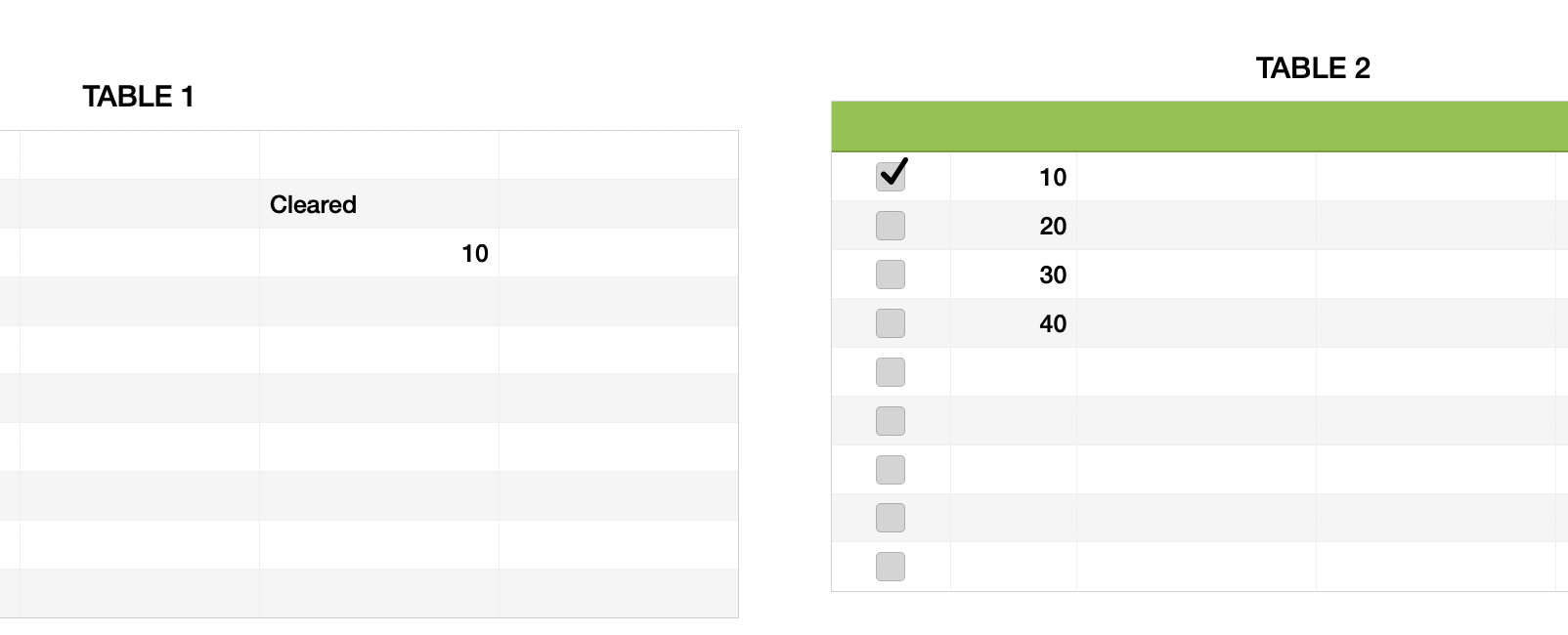Select the Cleared cell in Table 1
The image size is (1568, 635).
click(x=379, y=204)
